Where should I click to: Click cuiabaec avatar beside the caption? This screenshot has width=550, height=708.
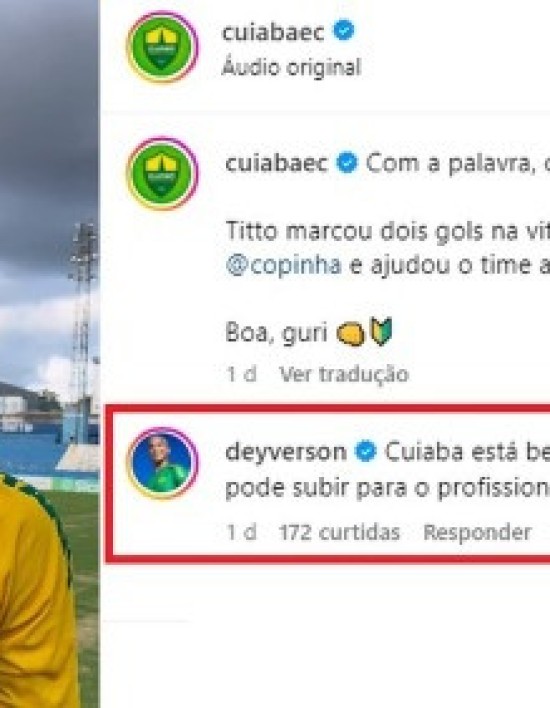pos(162,173)
